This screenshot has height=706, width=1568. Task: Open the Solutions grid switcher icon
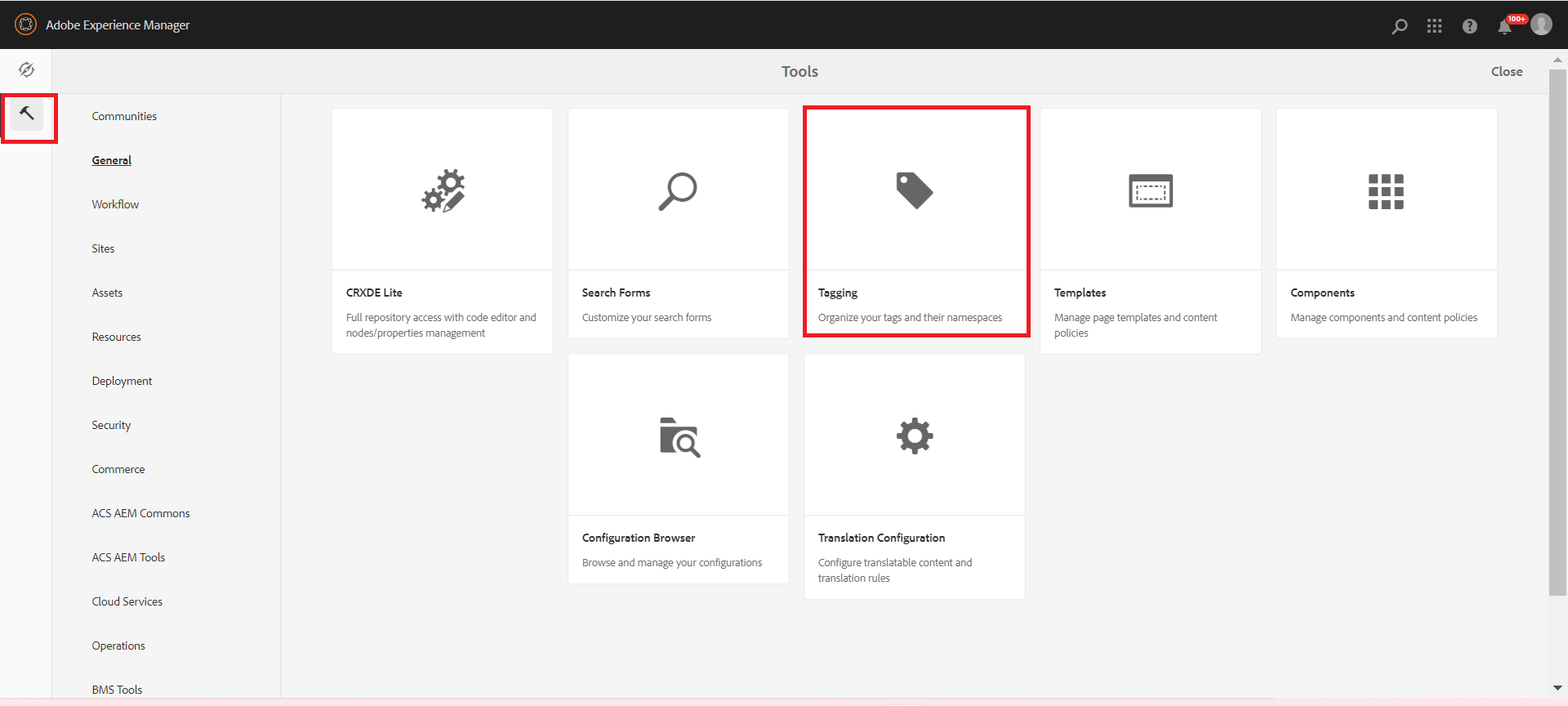pos(1435,26)
